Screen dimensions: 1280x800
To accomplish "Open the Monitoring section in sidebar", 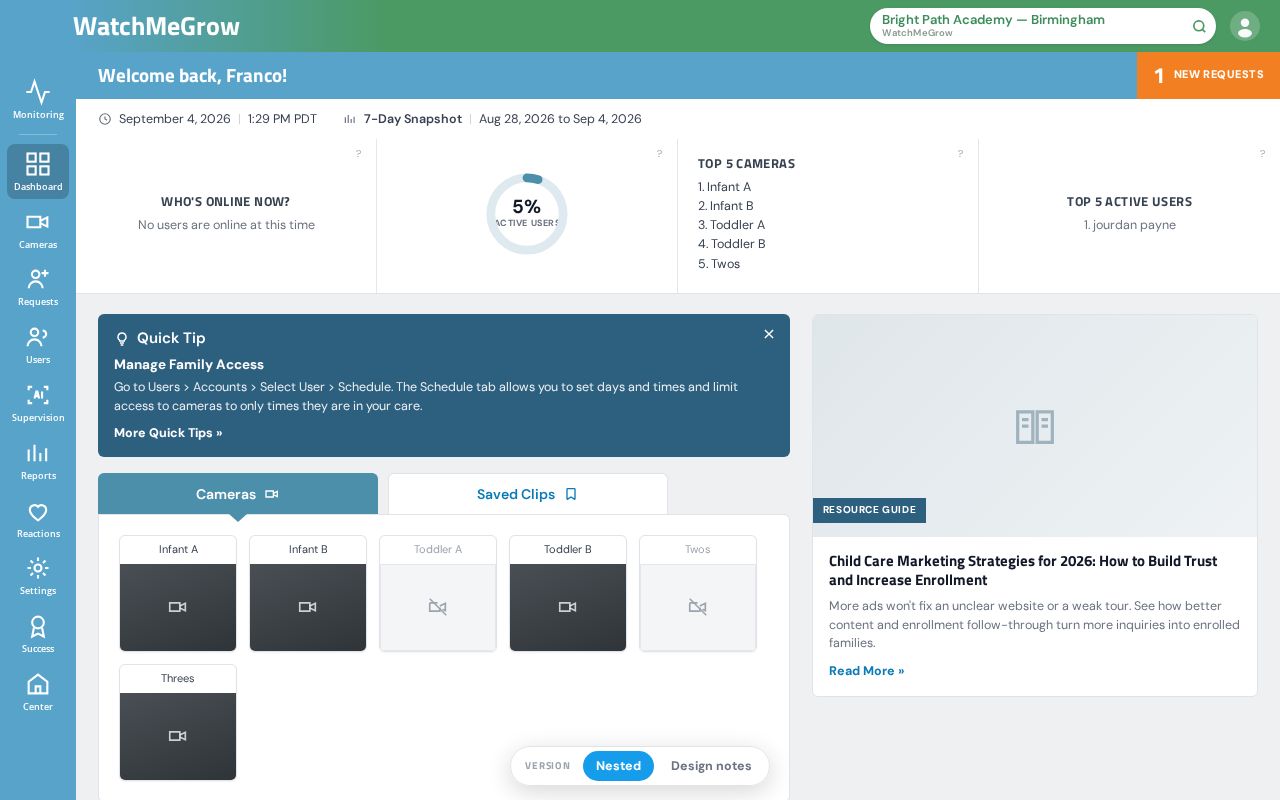I will pyautogui.click(x=38, y=100).
